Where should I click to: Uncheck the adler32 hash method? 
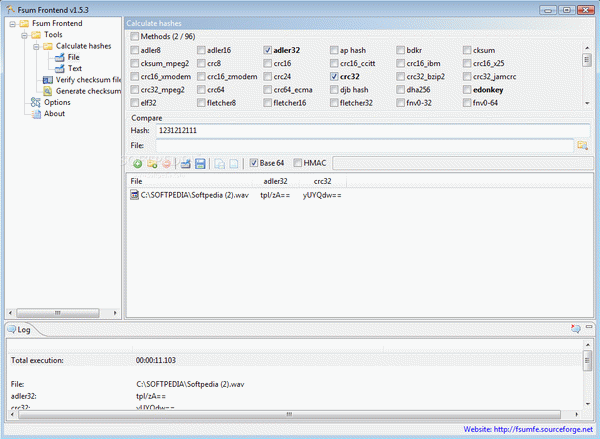pos(267,49)
